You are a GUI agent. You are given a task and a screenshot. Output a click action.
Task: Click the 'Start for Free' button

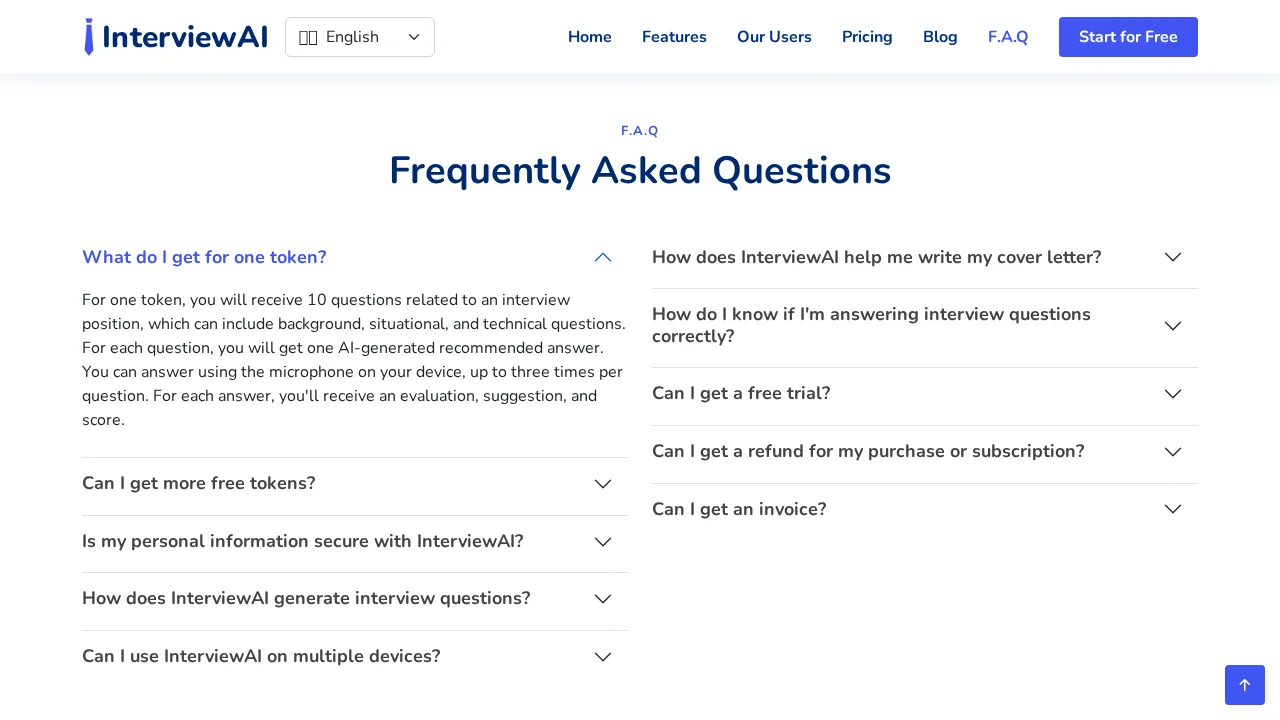click(x=1128, y=37)
